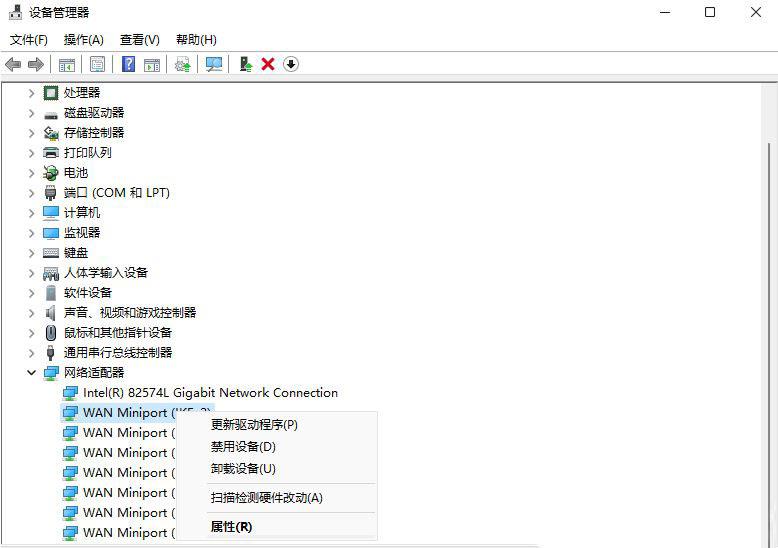Click the 电池 battery icon

51,173
